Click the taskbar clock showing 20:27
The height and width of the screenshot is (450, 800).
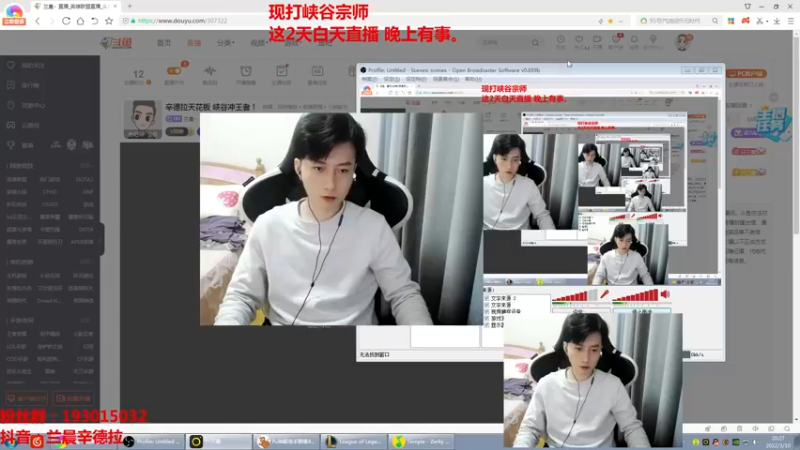(778, 442)
